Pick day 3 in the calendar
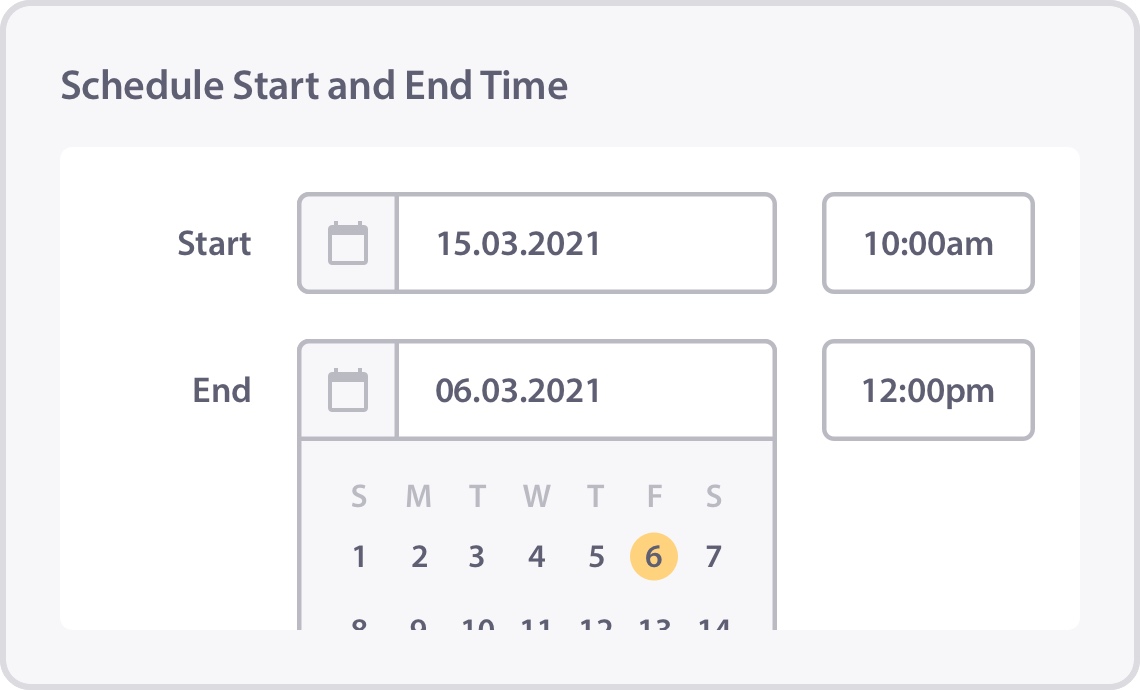 [477, 557]
